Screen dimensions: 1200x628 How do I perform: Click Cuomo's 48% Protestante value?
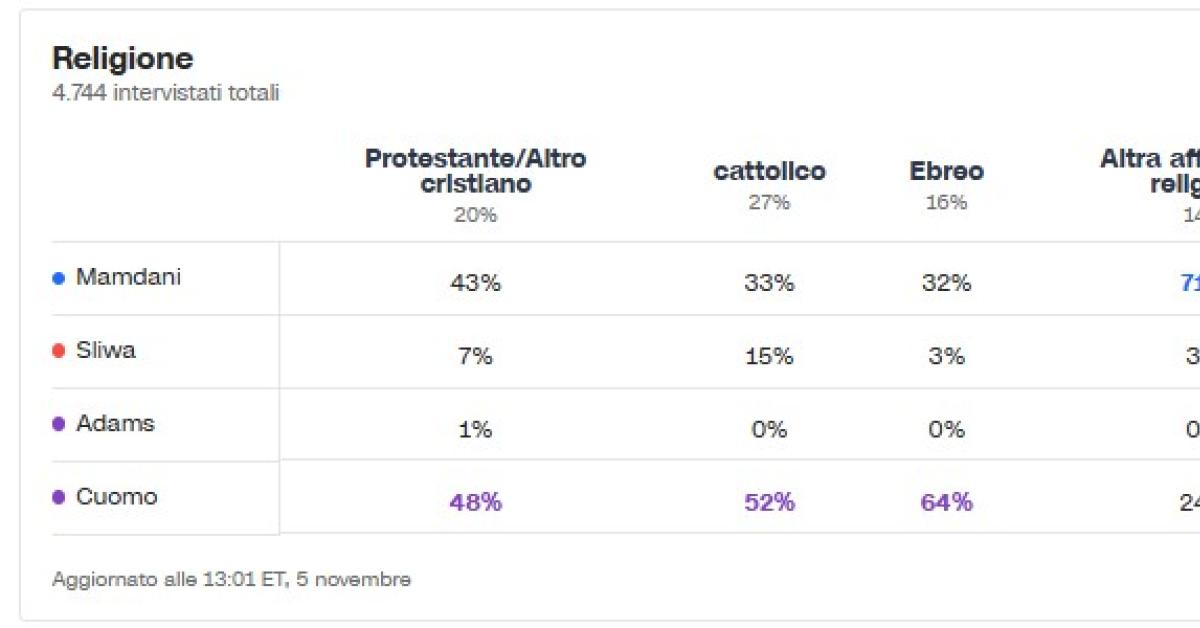[475, 502]
